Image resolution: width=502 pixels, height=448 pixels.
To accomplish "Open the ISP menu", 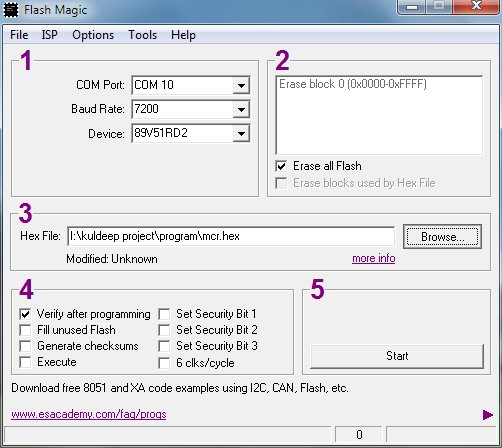I will (x=50, y=35).
